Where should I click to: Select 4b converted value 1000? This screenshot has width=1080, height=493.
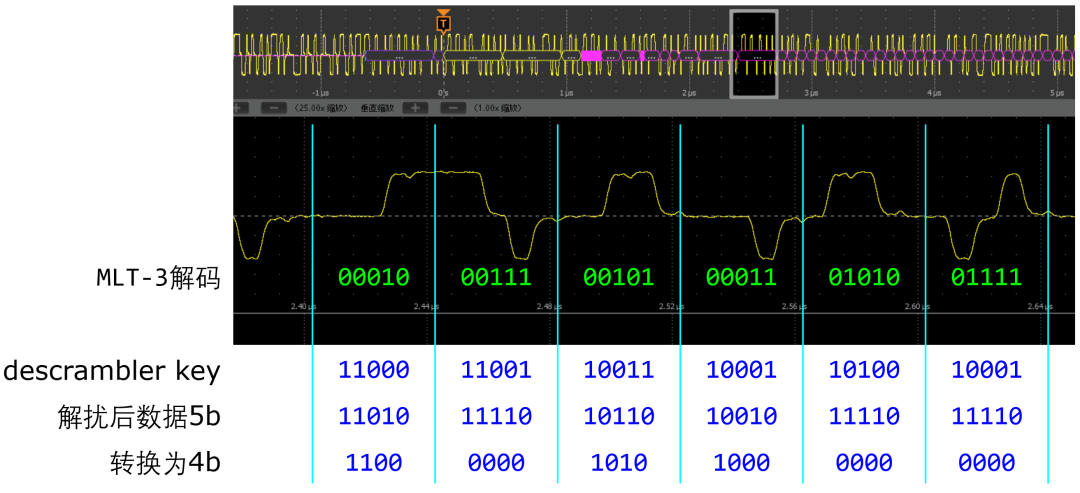(741, 462)
